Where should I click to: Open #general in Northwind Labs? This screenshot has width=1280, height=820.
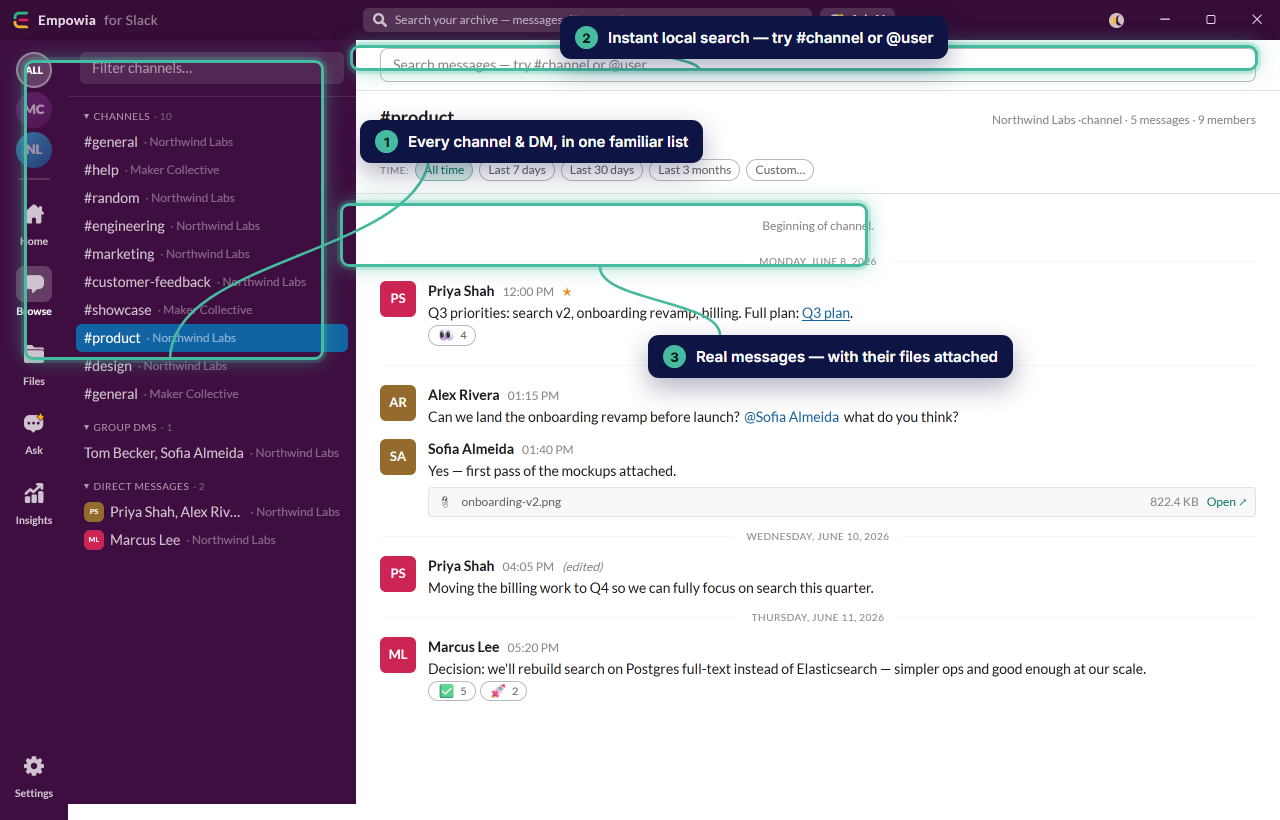click(x=212, y=142)
